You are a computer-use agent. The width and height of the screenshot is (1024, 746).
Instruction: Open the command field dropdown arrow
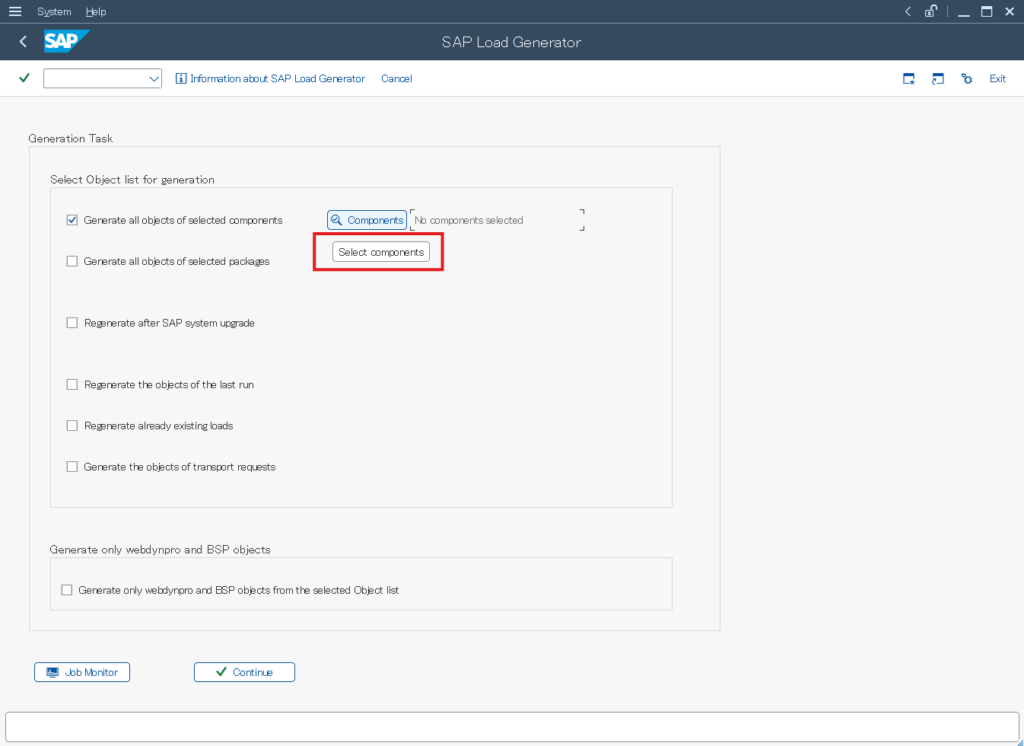pos(153,78)
